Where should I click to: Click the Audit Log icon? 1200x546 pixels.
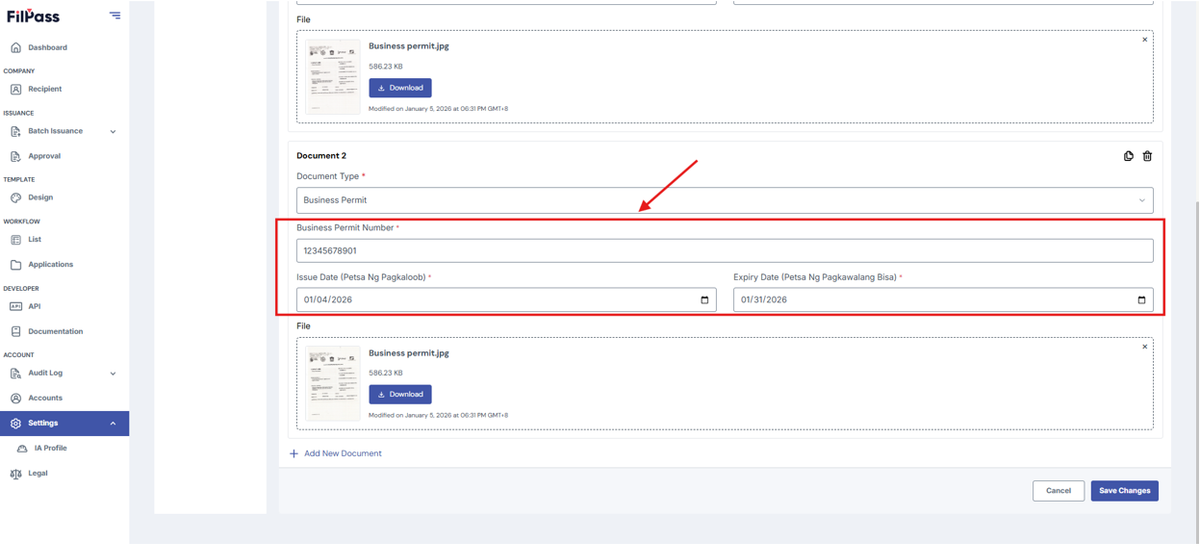16,373
